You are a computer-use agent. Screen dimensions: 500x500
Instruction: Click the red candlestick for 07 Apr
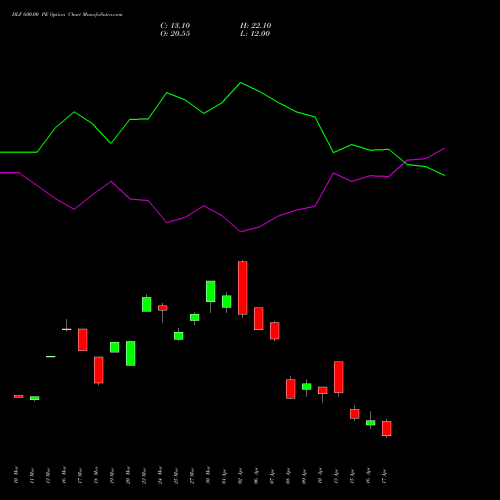pyautogui.click(x=275, y=331)
